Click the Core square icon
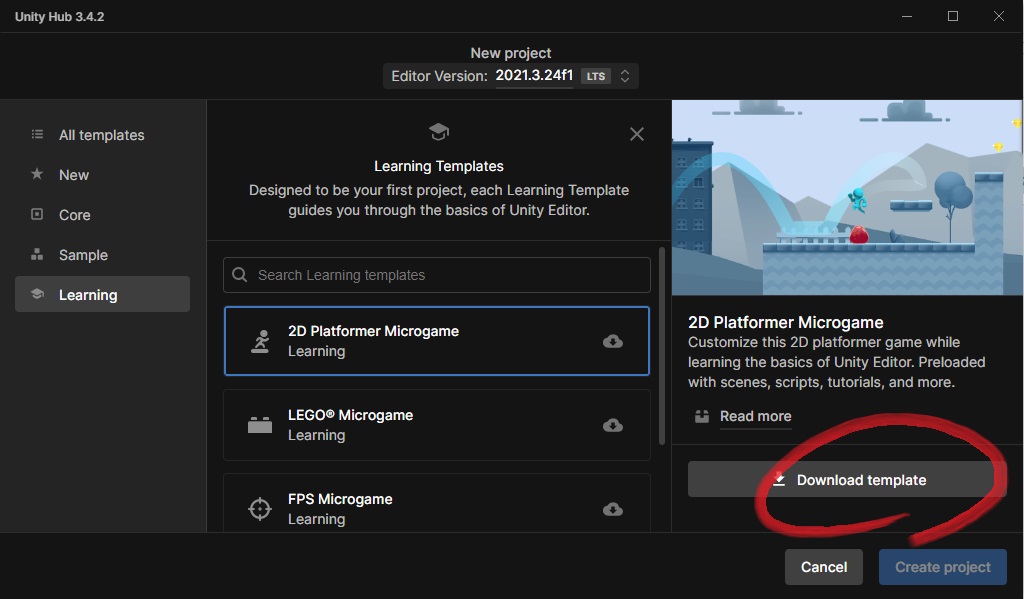The width and height of the screenshot is (1024, 599). pyautogui.click(x=37, y=214)
